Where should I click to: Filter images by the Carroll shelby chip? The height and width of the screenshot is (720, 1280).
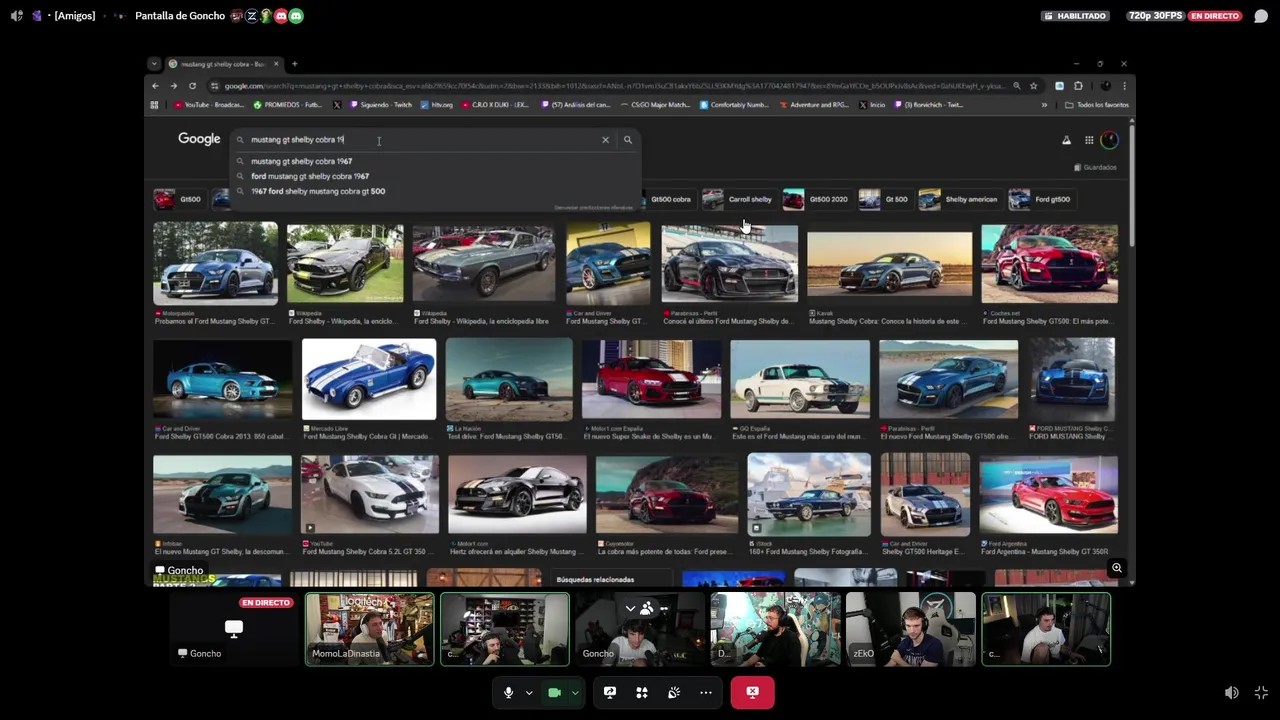738,199
